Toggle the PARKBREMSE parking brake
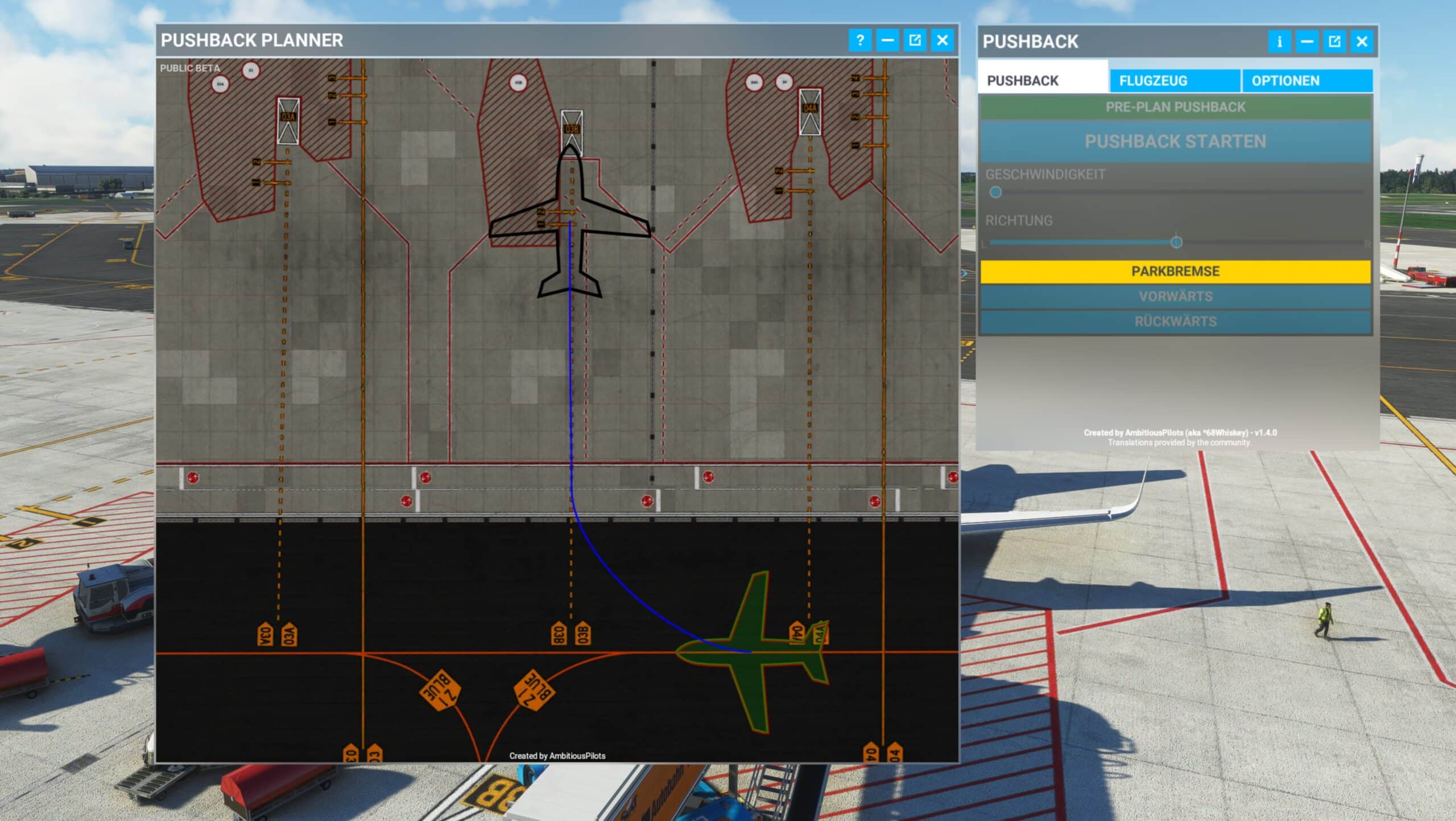The width and height of the screenshot is (1456, 821). (x=1175, y=271)
